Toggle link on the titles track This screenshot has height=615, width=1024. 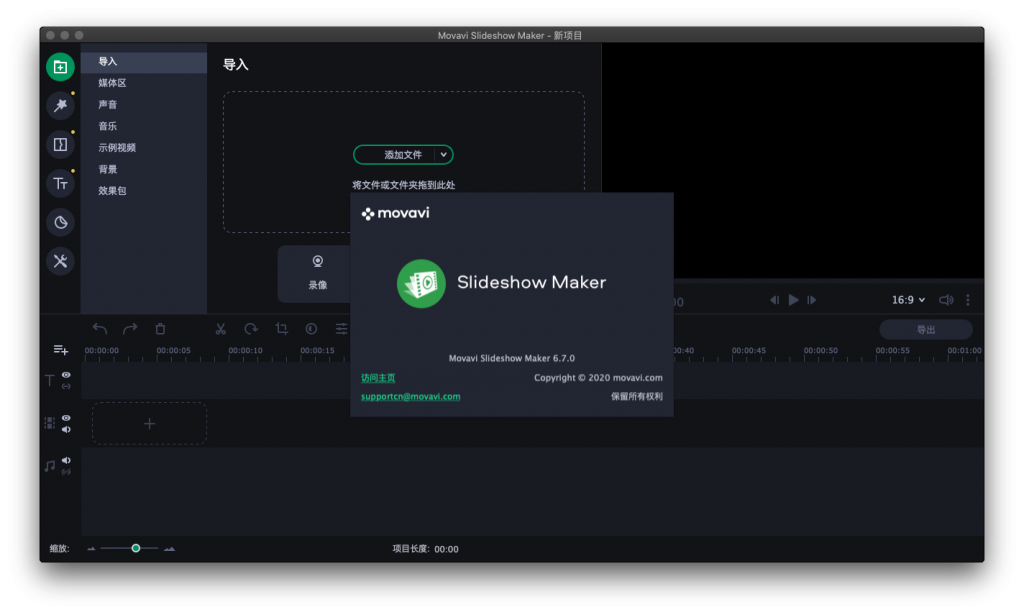pyautogui.click(x=66, y=386)
